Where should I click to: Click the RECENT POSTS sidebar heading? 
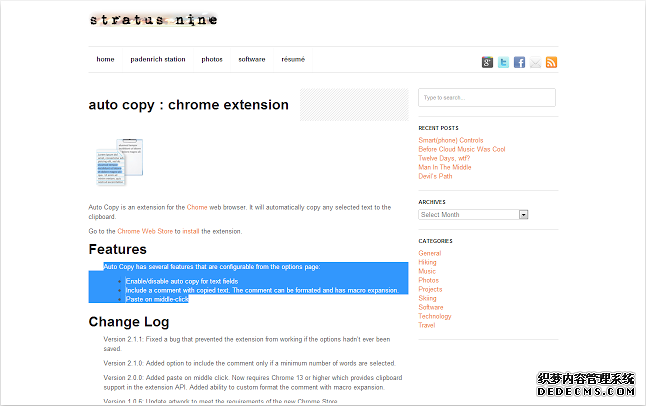(x=438, y=128)
